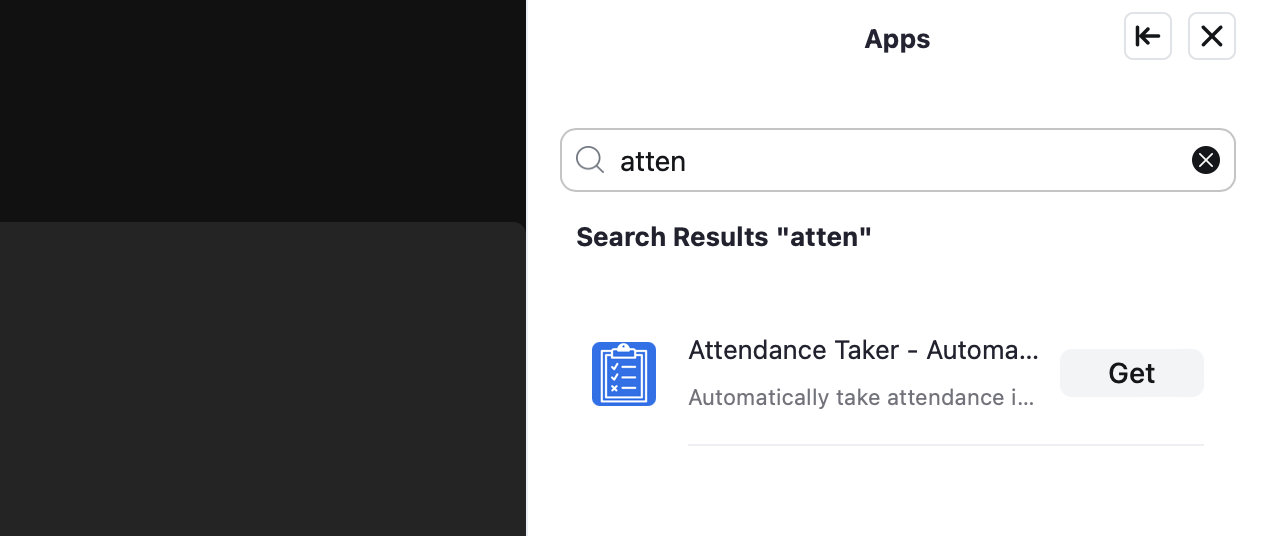Screen dimensions: 1262x536
Task: Click the divider line under Attendance Taker
Action: click(x=945, y=445)
